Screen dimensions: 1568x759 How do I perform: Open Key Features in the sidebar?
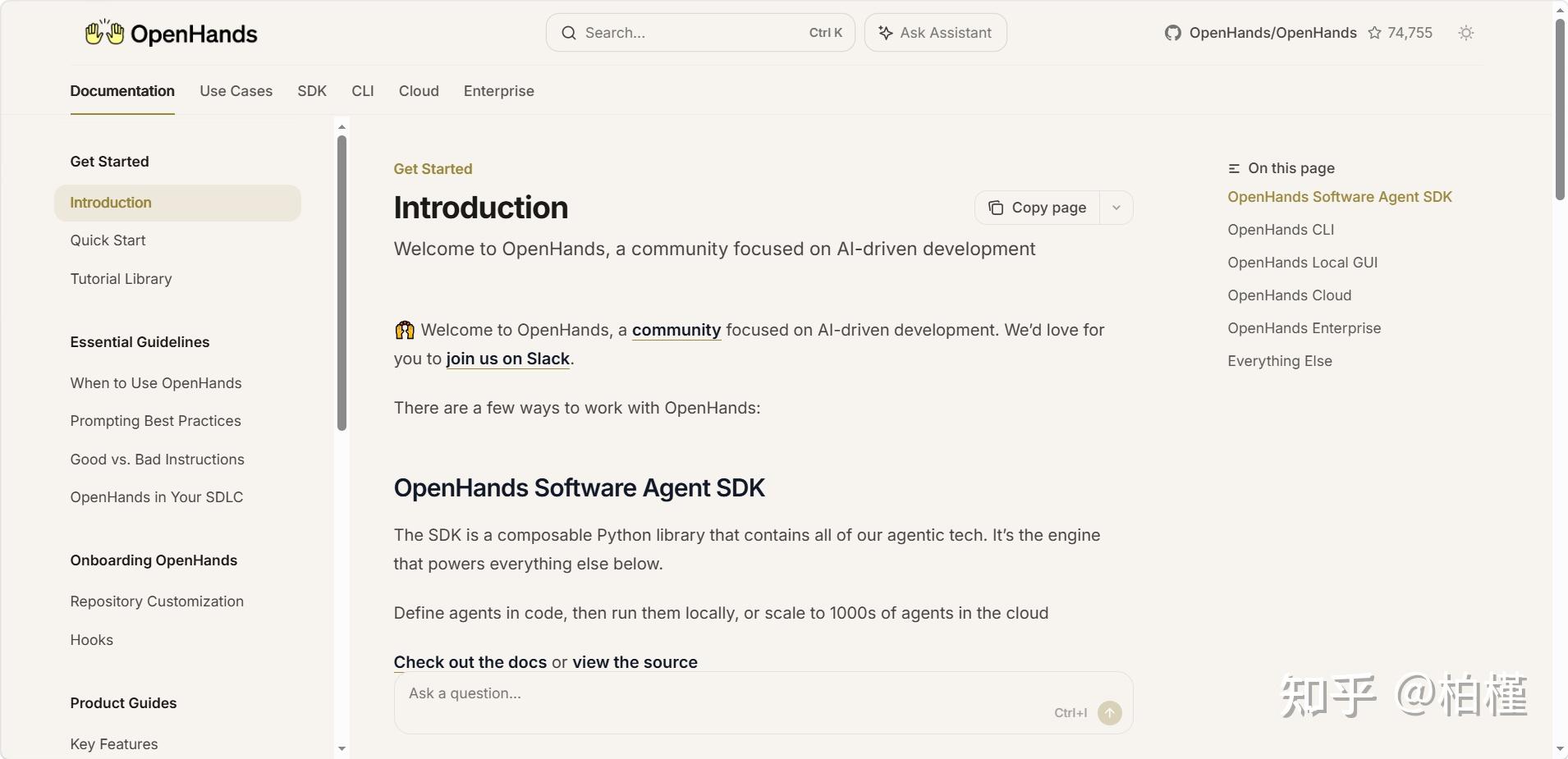coord(114,744)
